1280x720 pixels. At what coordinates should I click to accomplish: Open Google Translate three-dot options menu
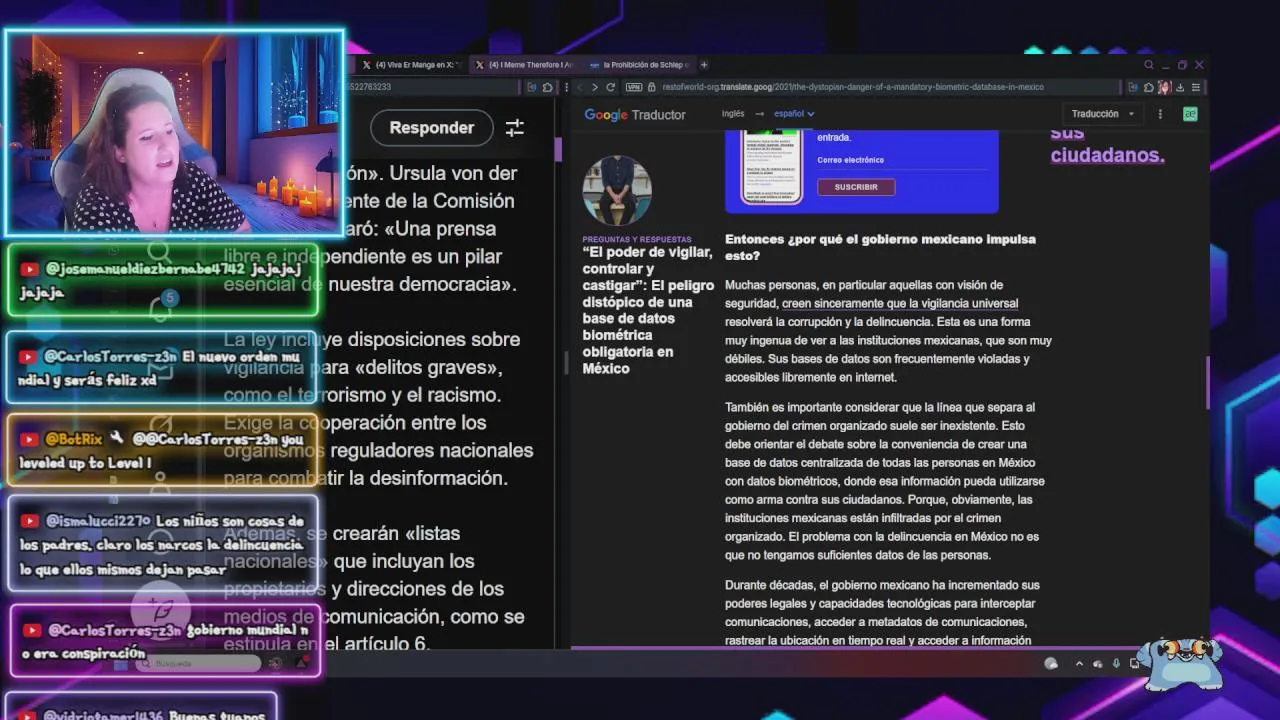[1160, 114]
